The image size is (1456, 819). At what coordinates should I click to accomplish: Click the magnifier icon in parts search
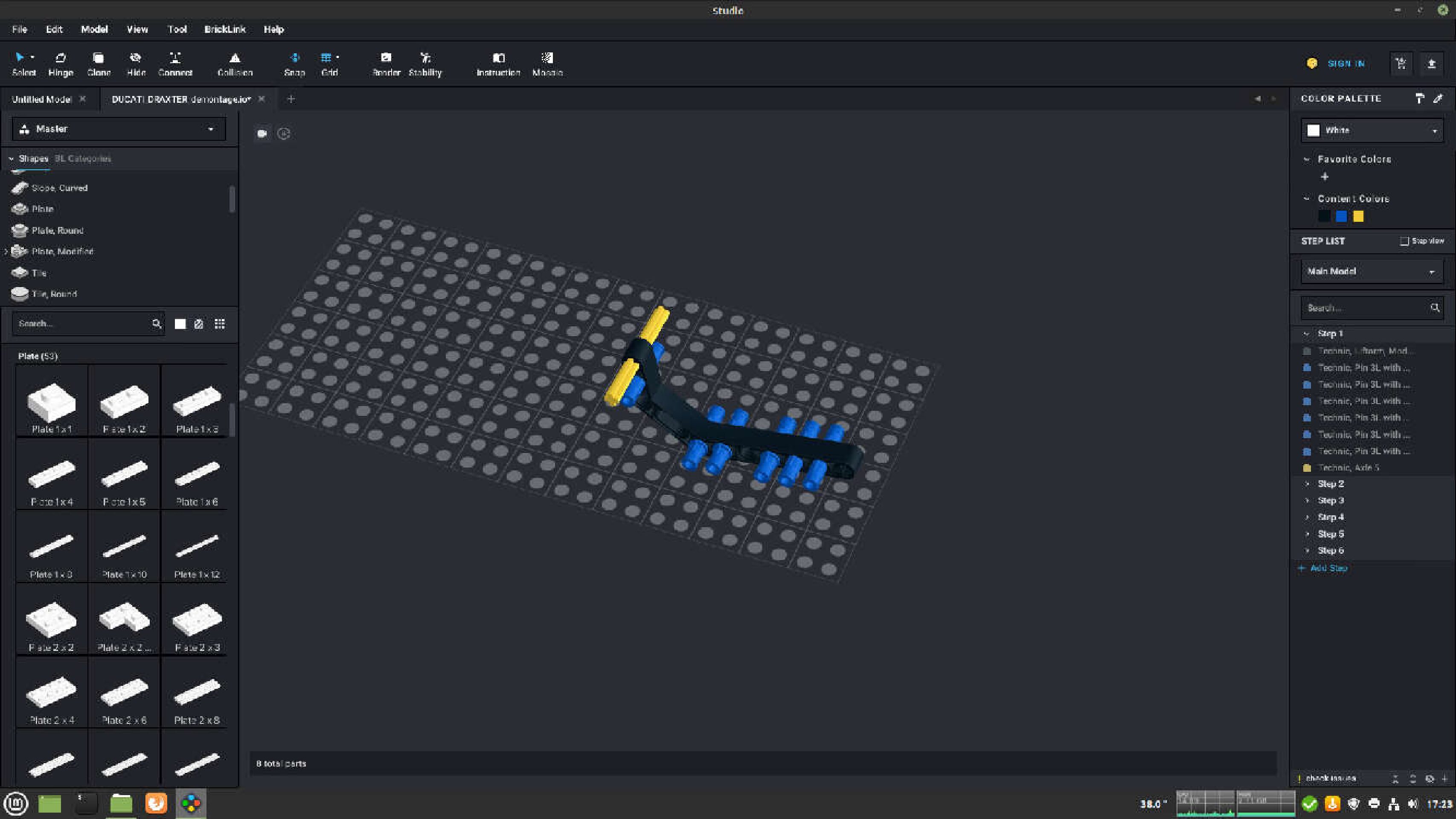(157, 324)
